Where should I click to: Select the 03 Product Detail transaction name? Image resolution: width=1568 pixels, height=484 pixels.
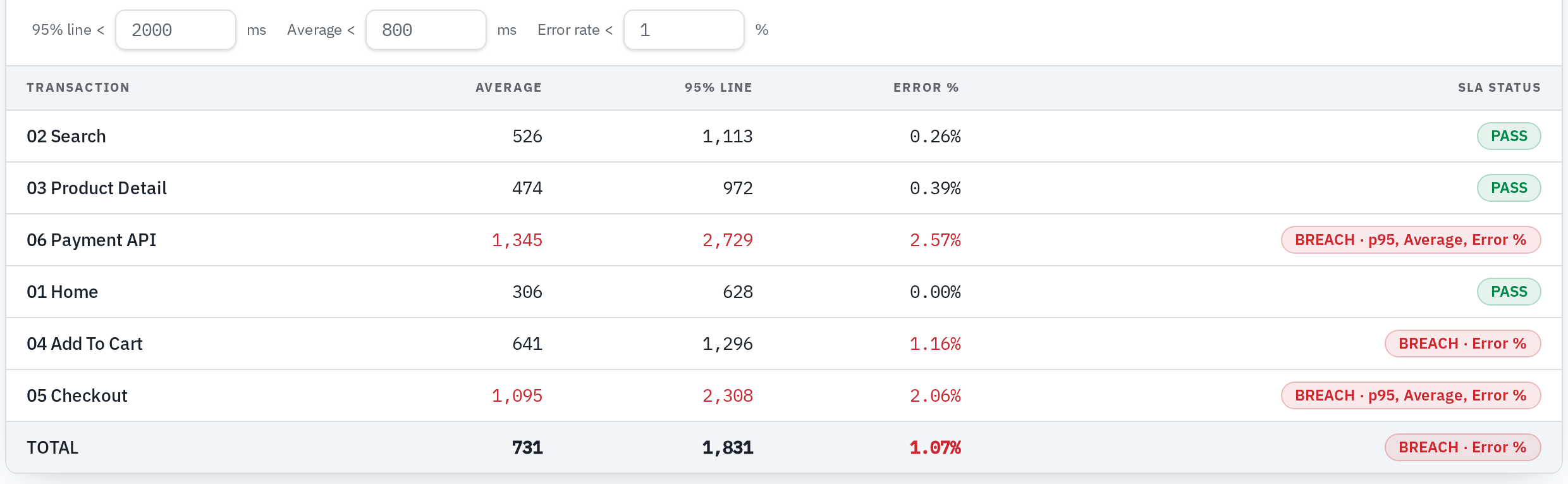97,189
